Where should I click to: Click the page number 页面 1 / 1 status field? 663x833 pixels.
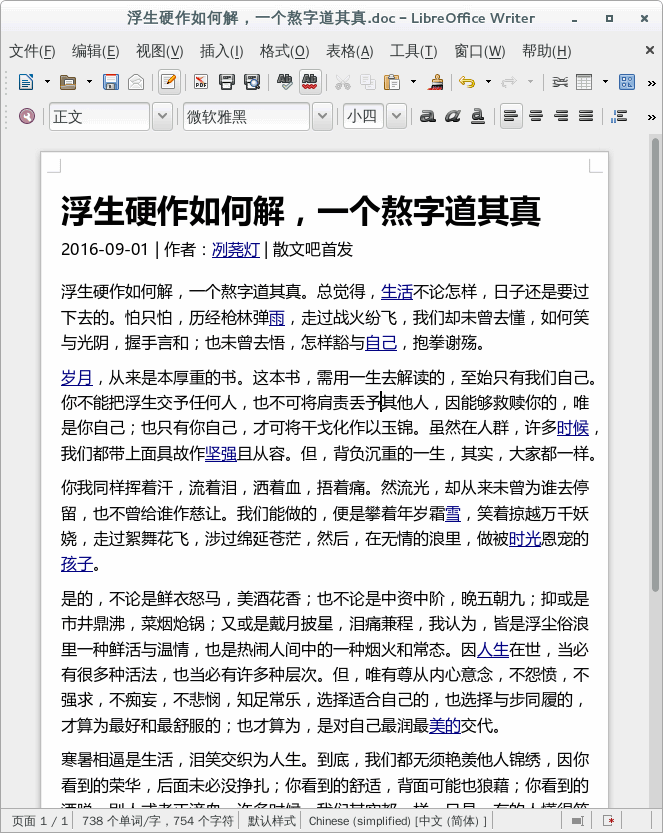tap(40, 821)
